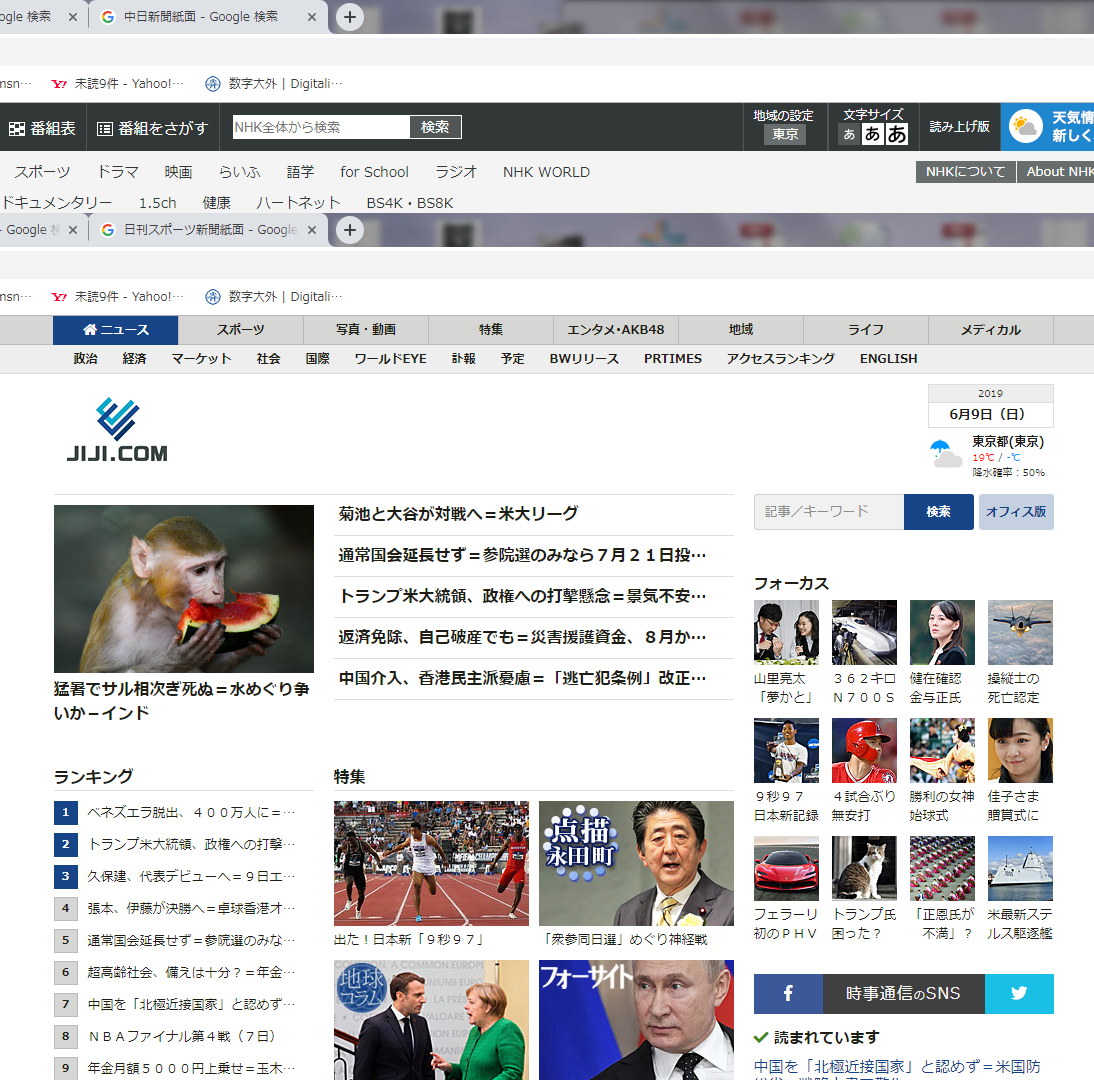The width and height of the screenshot is (1094, 1080).
Task: Open 政治 subcategory
Action: [85, 359]
